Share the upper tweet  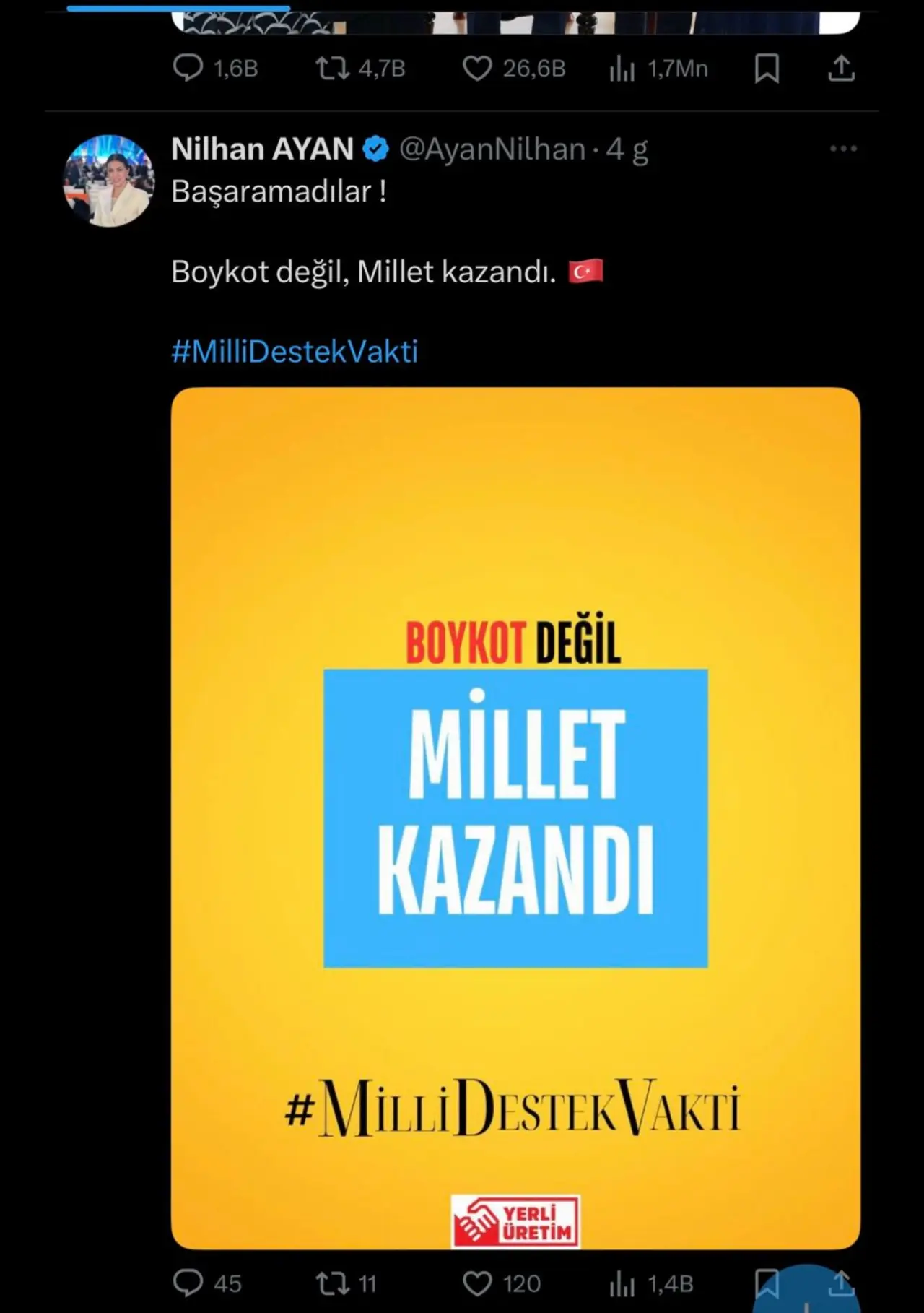841,69
